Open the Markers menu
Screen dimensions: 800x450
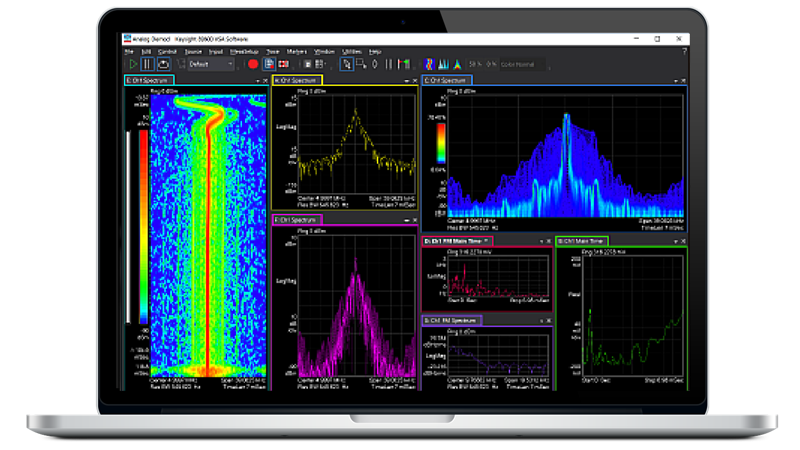297,52
